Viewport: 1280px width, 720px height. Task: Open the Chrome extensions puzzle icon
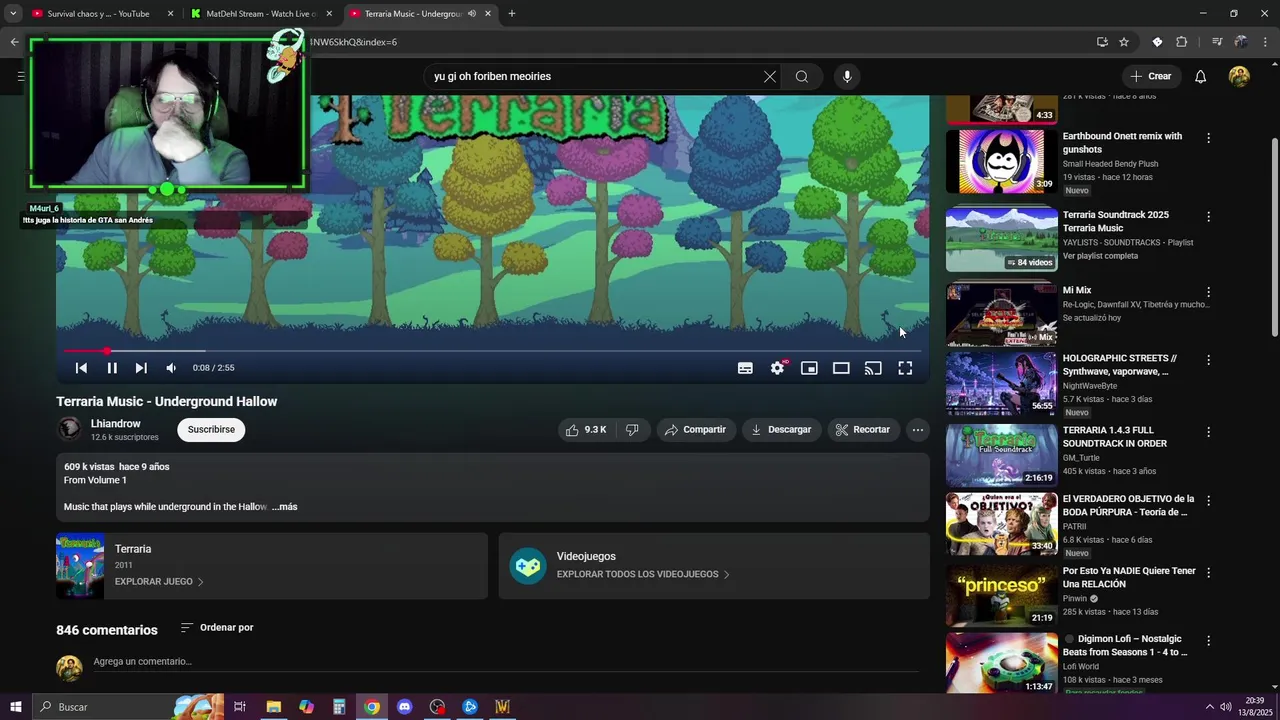[x=1181, y=42]
